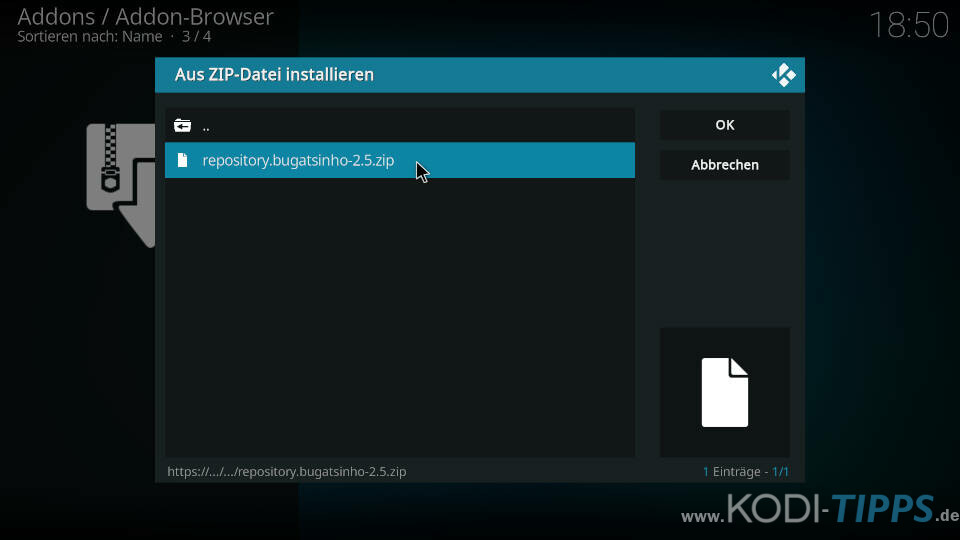Click the 'Aus ZIP-Datei installieren' dialog title

274,75
